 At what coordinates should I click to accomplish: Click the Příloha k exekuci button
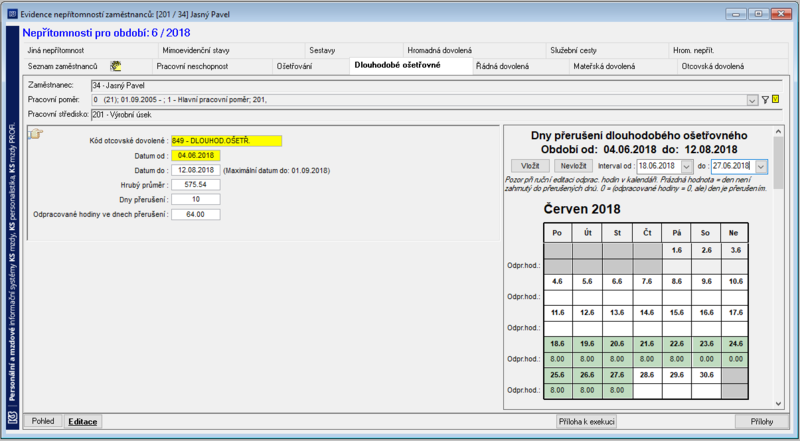click(586, 422)
